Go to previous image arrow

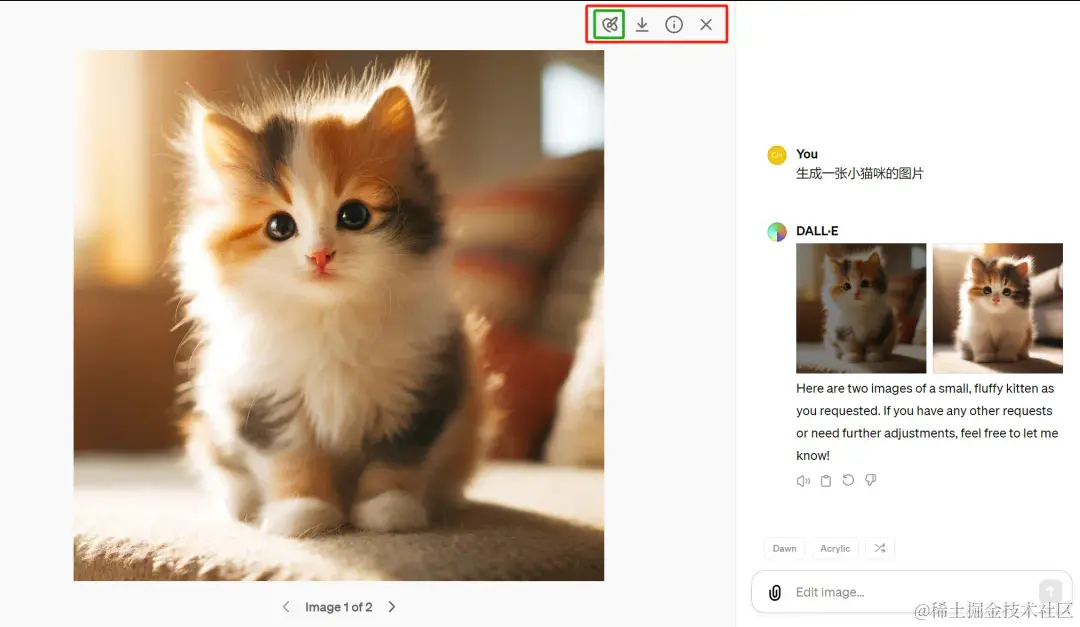point(286,607)
